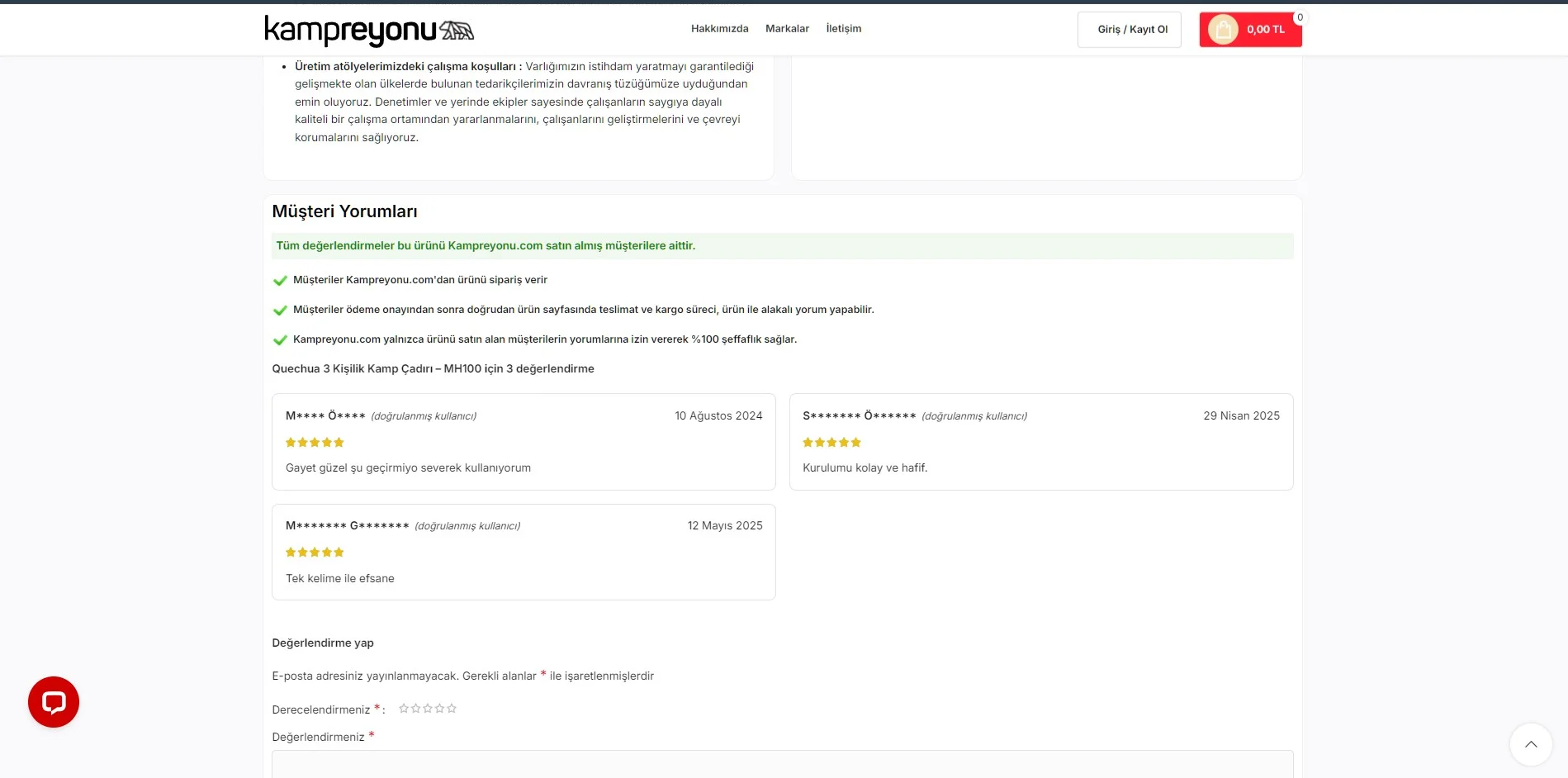The image size is (1568, 778).
Task: Click the reviewer name M******* G*******
Action: pyautogui.click(x=348, y=526)
